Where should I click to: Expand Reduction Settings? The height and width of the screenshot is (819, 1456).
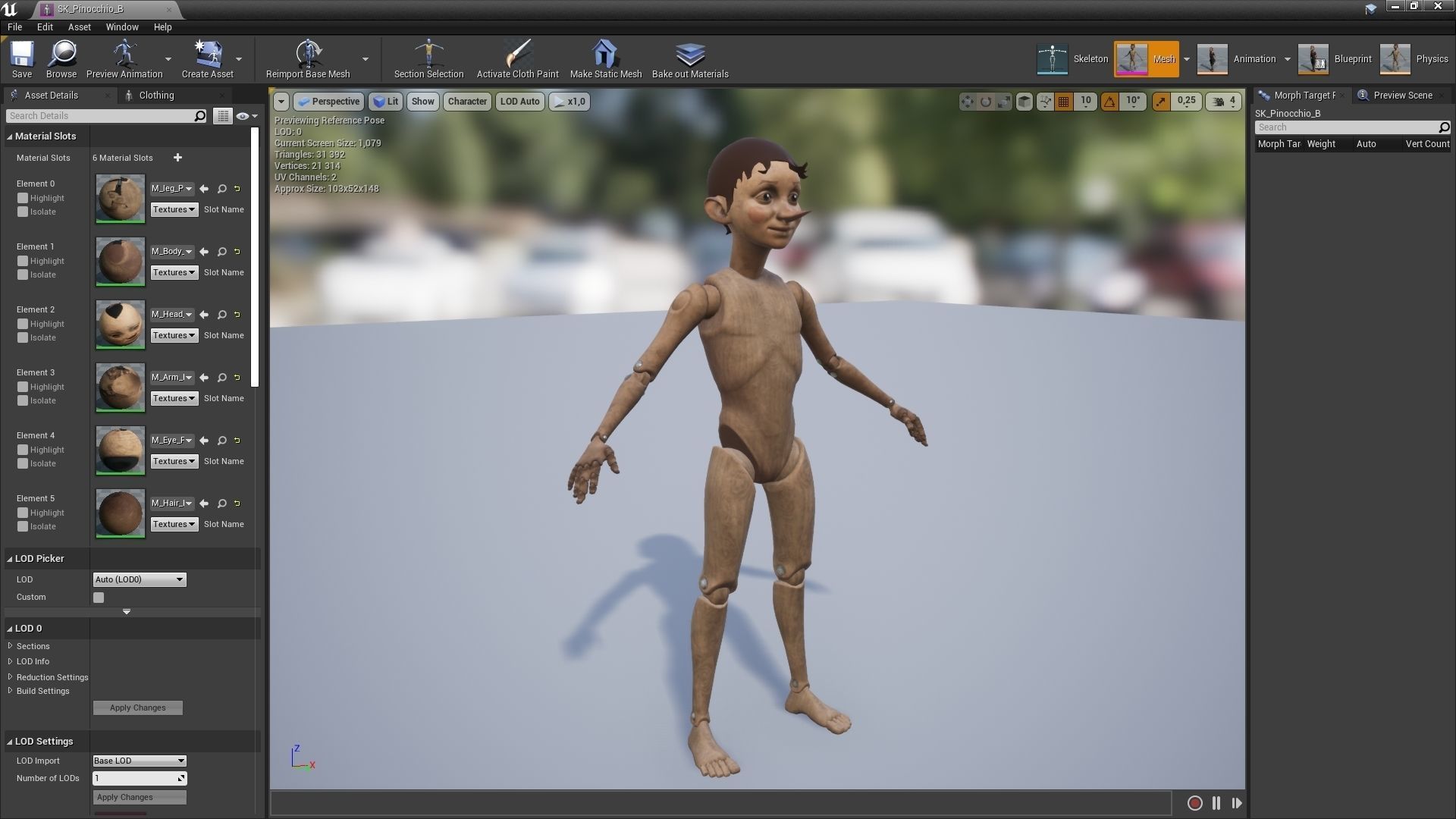coord(11,677)
